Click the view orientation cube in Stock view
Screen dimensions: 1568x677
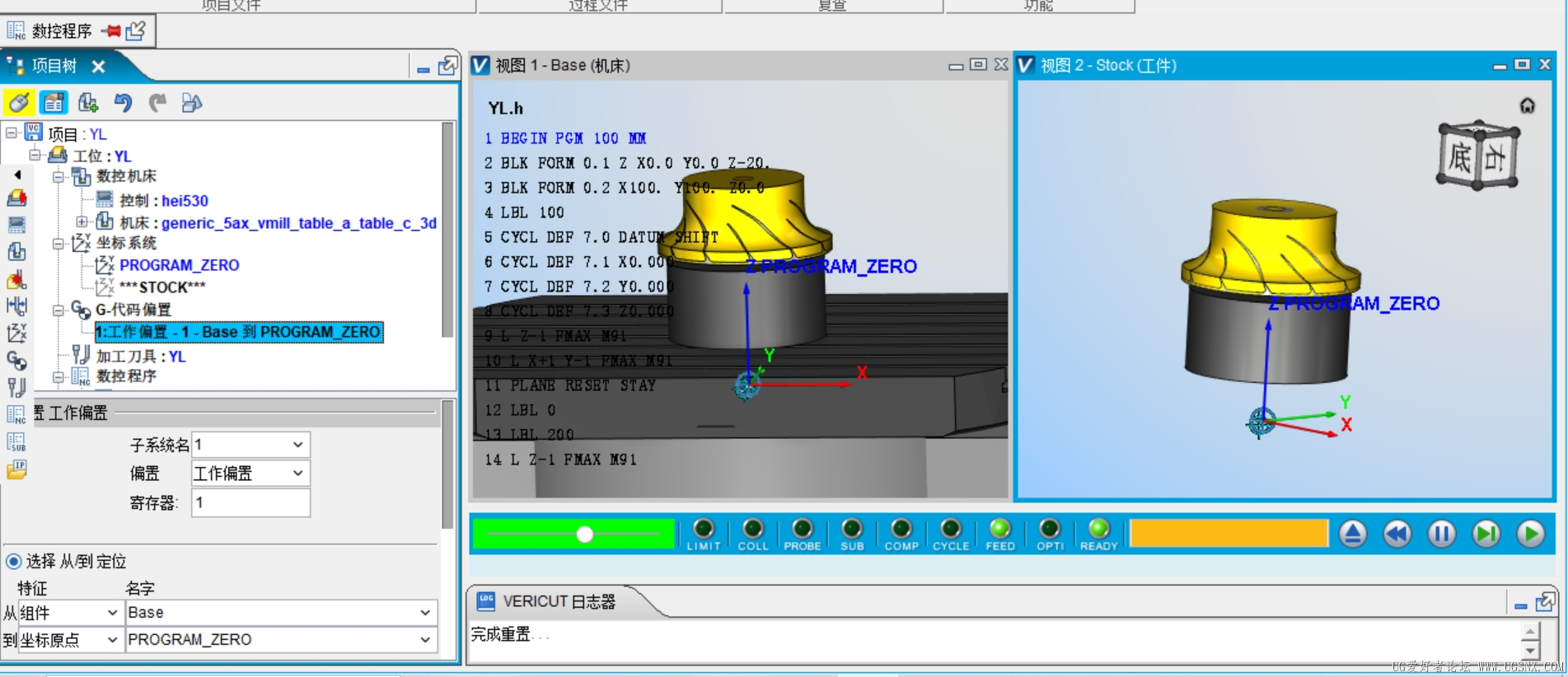(1478, 156)
